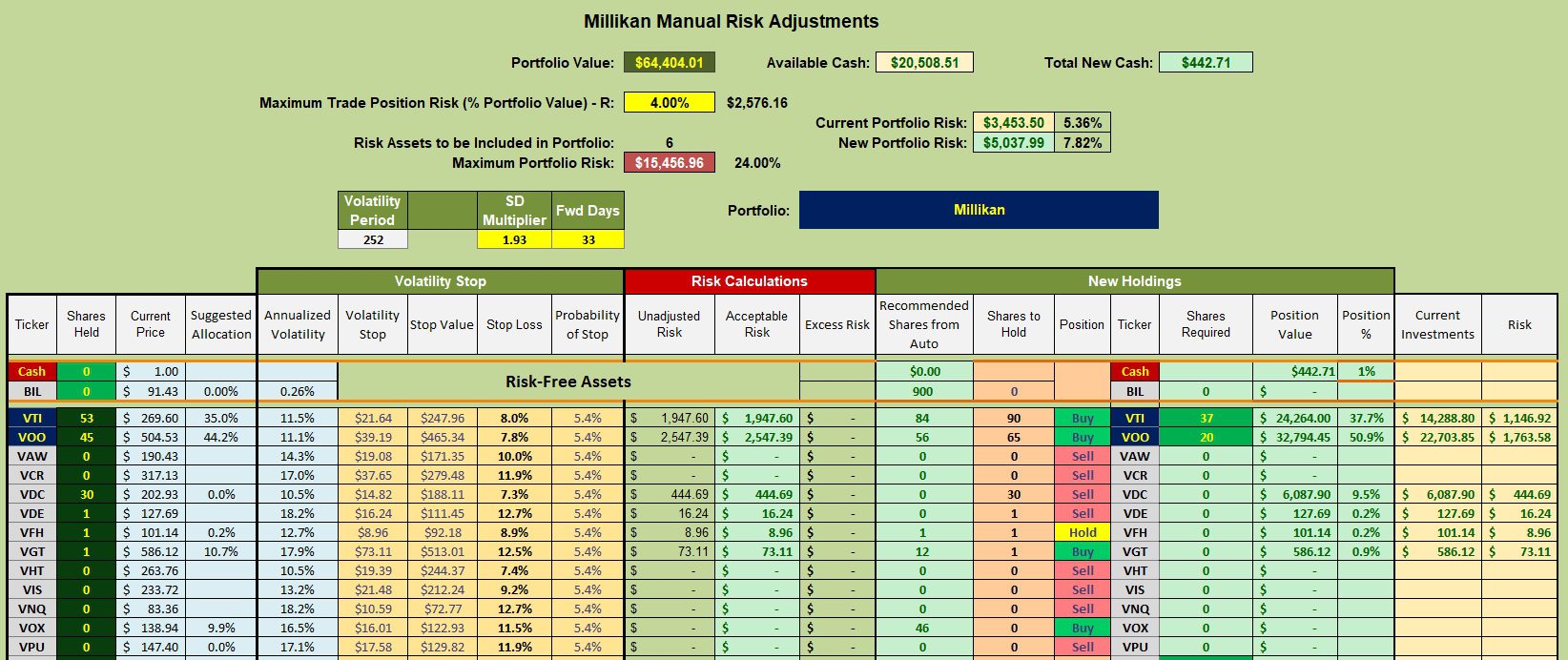
Task: Select the Volatility Stop group header
Action: (441, 281)
